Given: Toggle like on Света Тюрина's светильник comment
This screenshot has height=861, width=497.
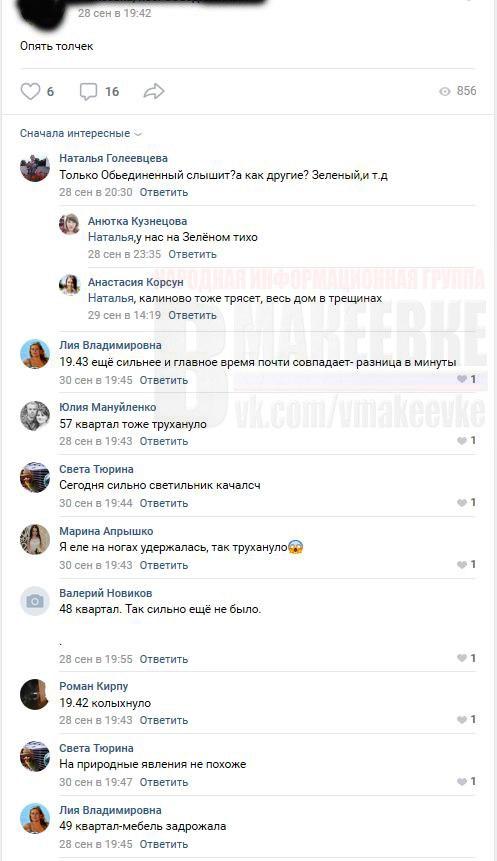Looking at the screenshot, I should pos(462,502).
